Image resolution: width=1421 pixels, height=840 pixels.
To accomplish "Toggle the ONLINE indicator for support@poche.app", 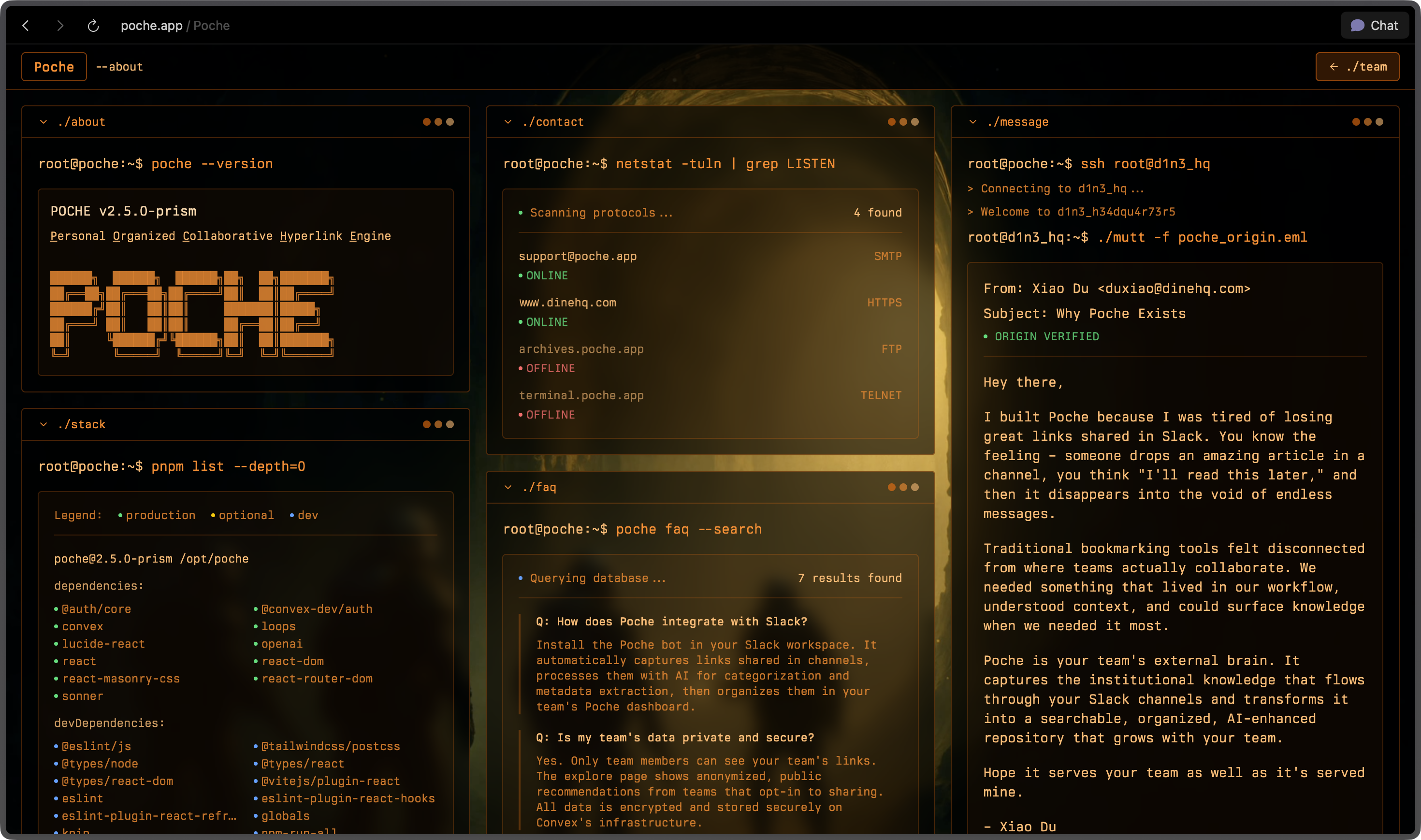I will tap(544, 275).
